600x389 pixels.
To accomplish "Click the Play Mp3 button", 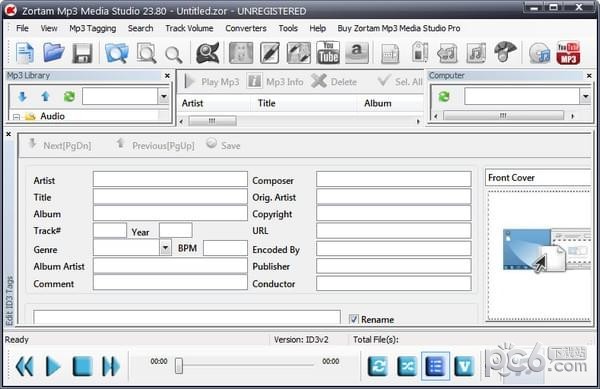I will [212, 81].
